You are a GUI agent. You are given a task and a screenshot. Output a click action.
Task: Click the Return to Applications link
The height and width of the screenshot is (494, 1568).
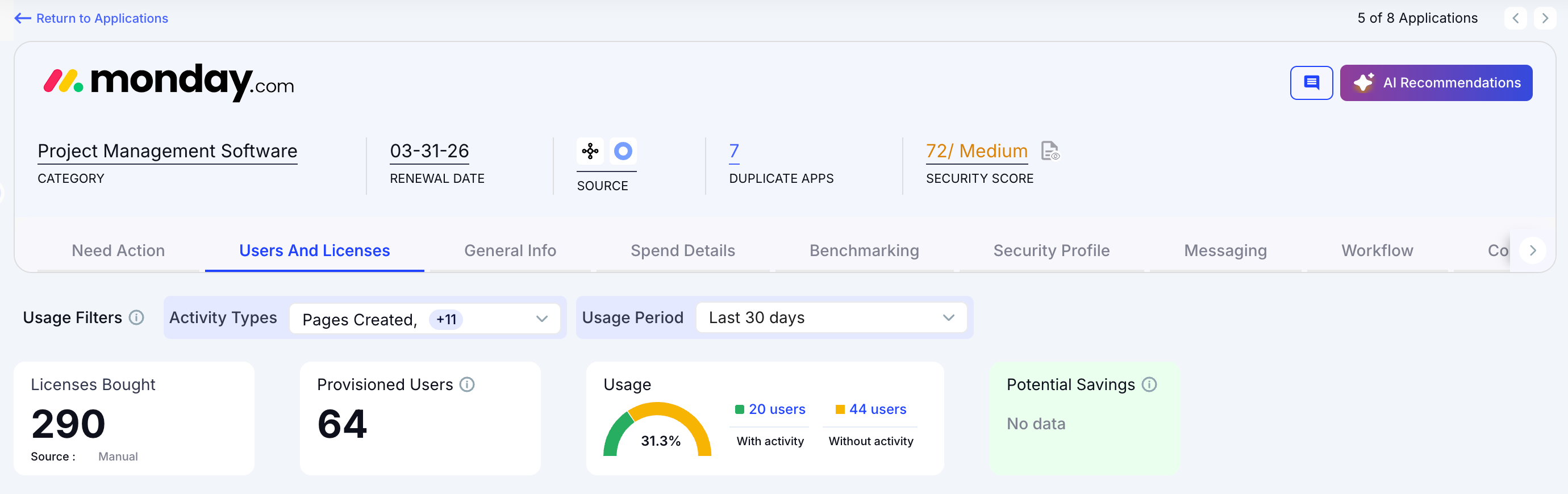click(x=91, y=18)
